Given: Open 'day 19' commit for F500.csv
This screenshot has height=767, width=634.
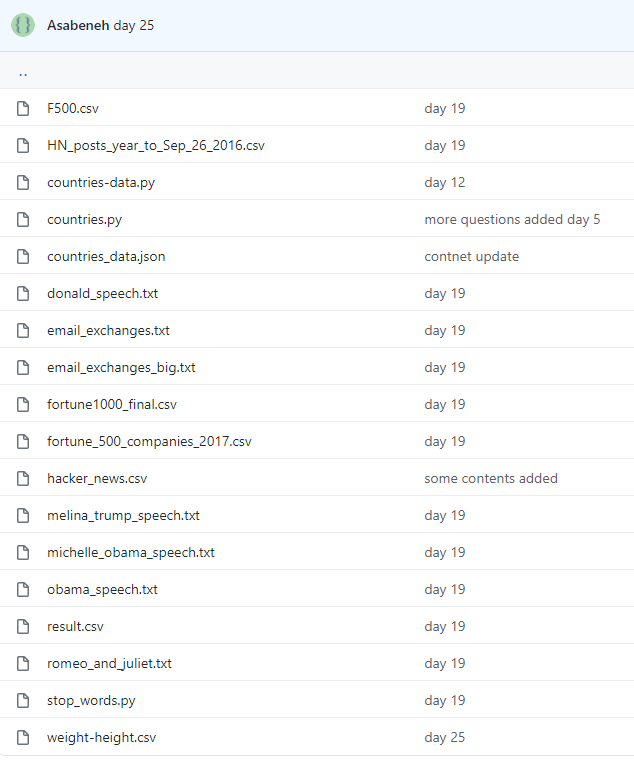Looking at the screenshot, I should [445, 108].
